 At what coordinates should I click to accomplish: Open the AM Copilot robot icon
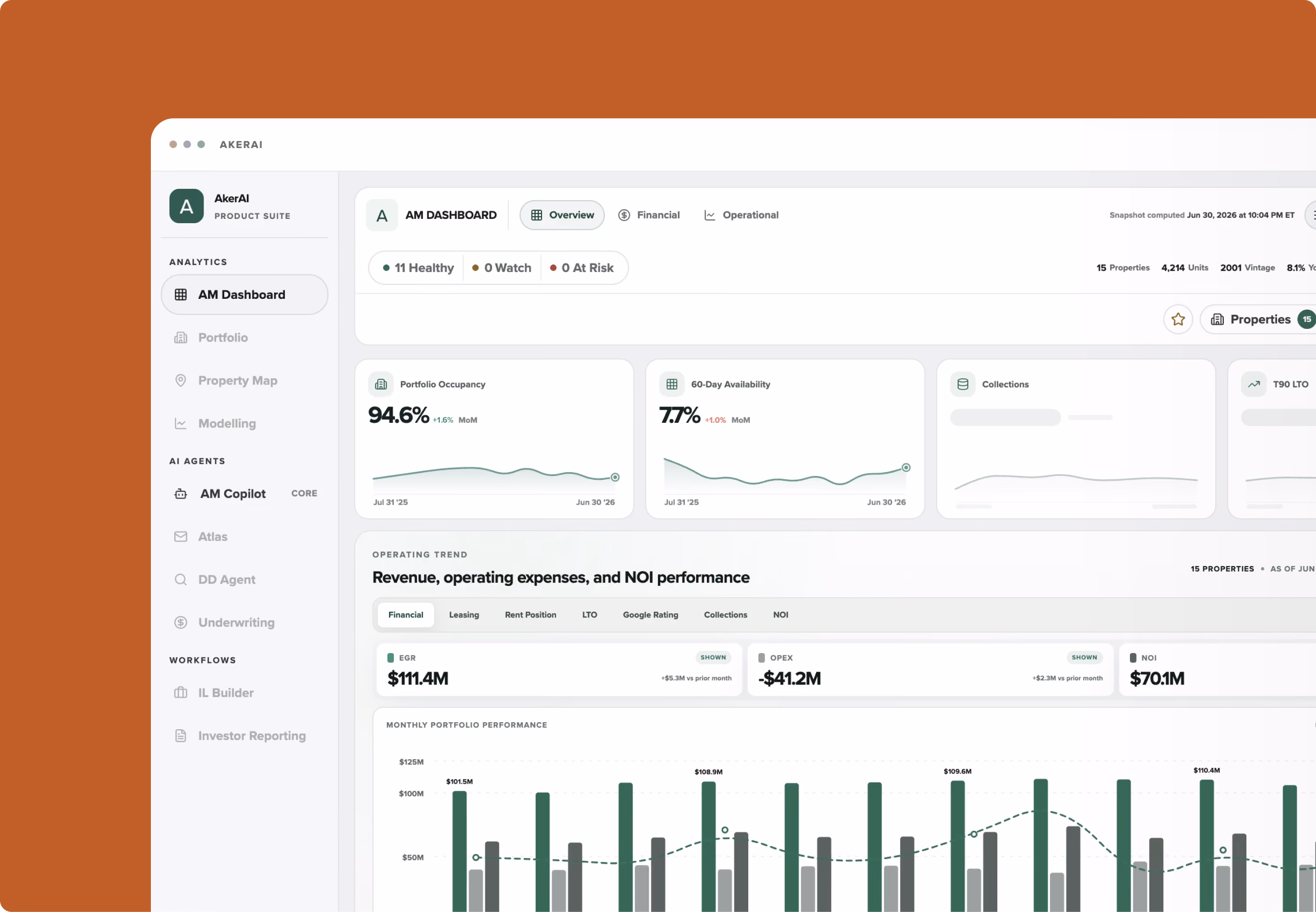click(x=180, y=494)
